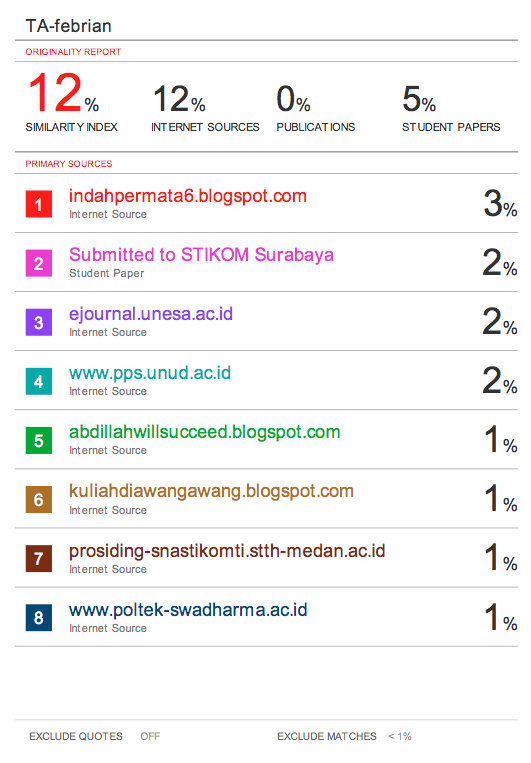Open prosiding-snastikomti.stth-medan.ac.id source link
The height and width of the screenshot is (763, 531).
tap(227, 551)
